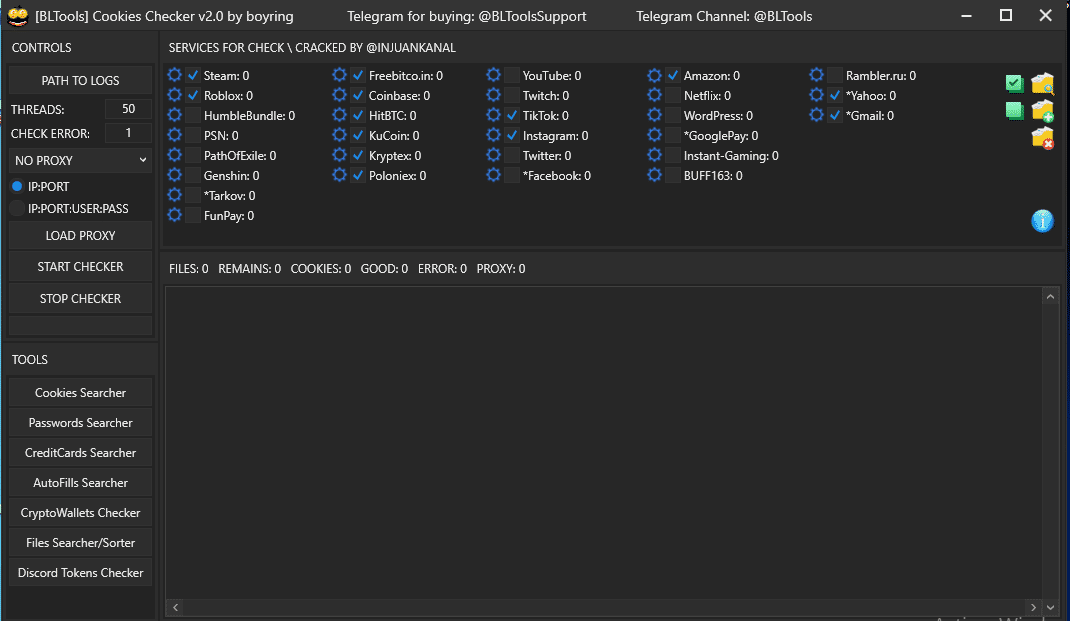1070x621 pixels.
Task: Tick the Twitch checkbox
Action: coord(512,95)
